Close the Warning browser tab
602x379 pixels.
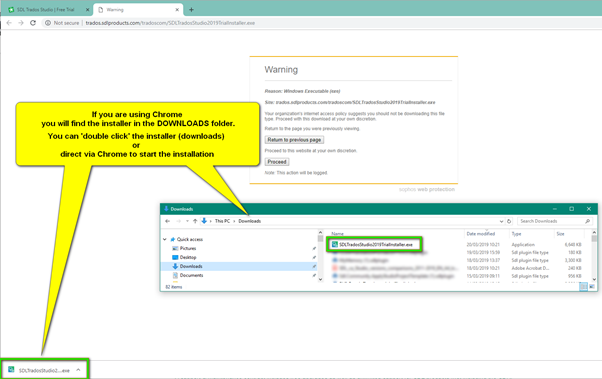click(177, 10)
